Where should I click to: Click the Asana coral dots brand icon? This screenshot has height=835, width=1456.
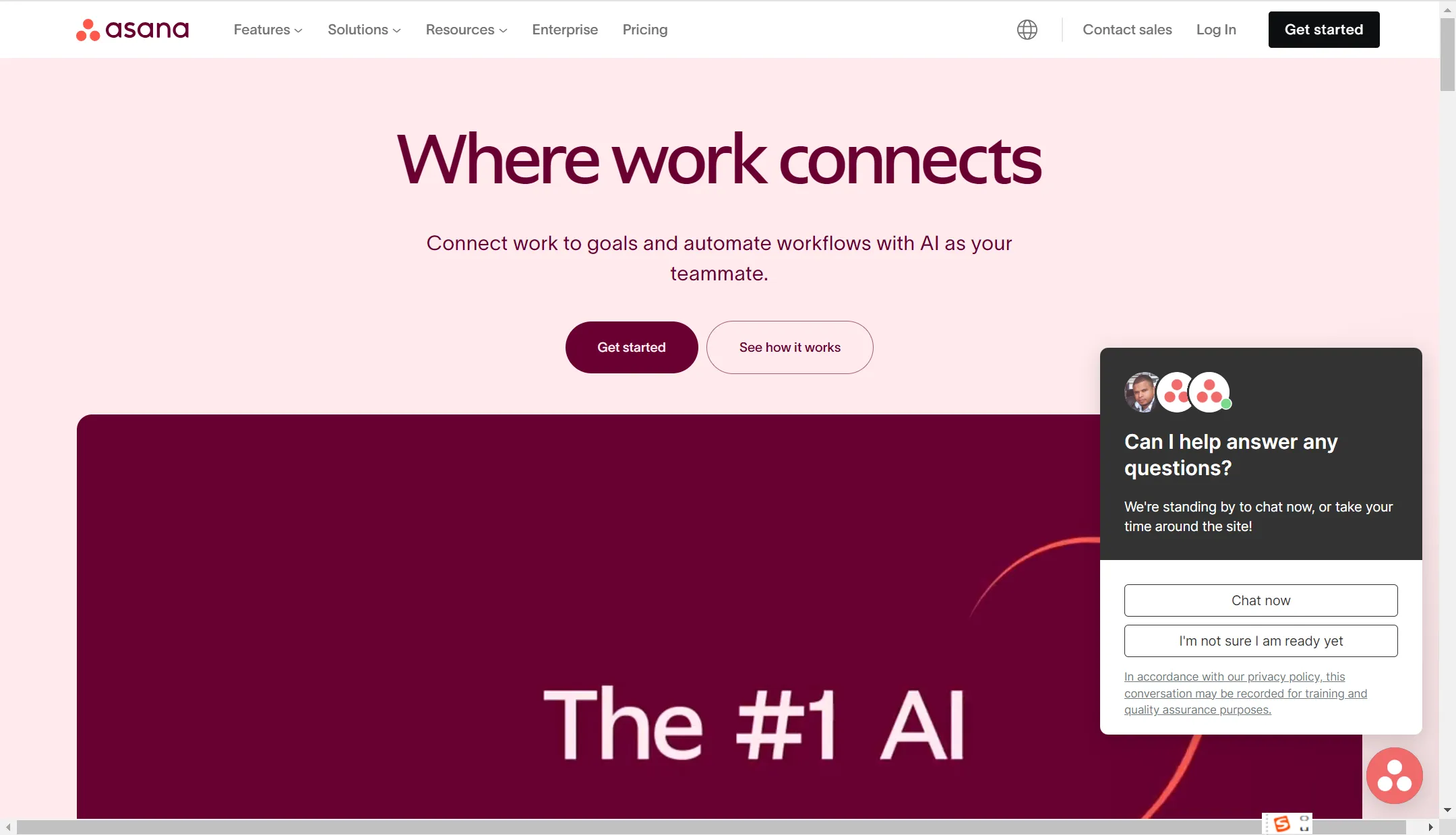coord(88,29)
